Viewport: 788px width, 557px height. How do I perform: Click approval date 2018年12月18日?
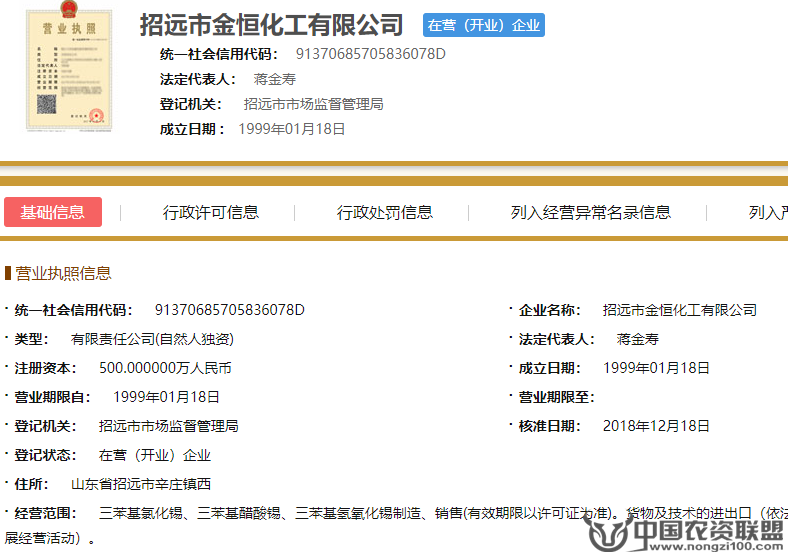coord(656,426)
